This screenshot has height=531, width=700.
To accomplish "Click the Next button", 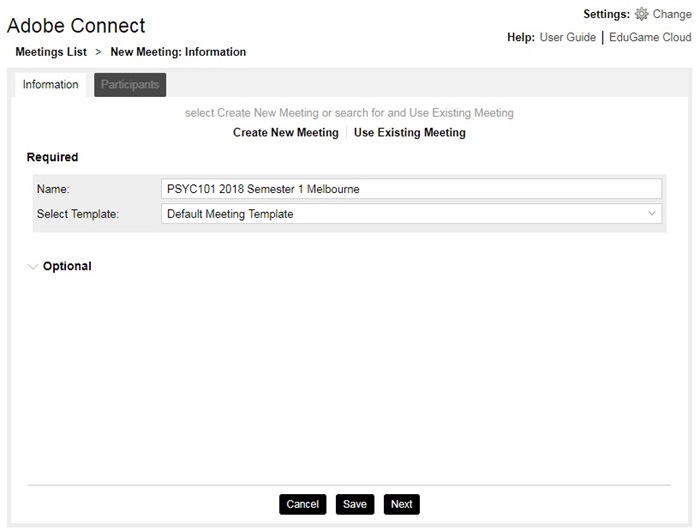I will 402,504.
